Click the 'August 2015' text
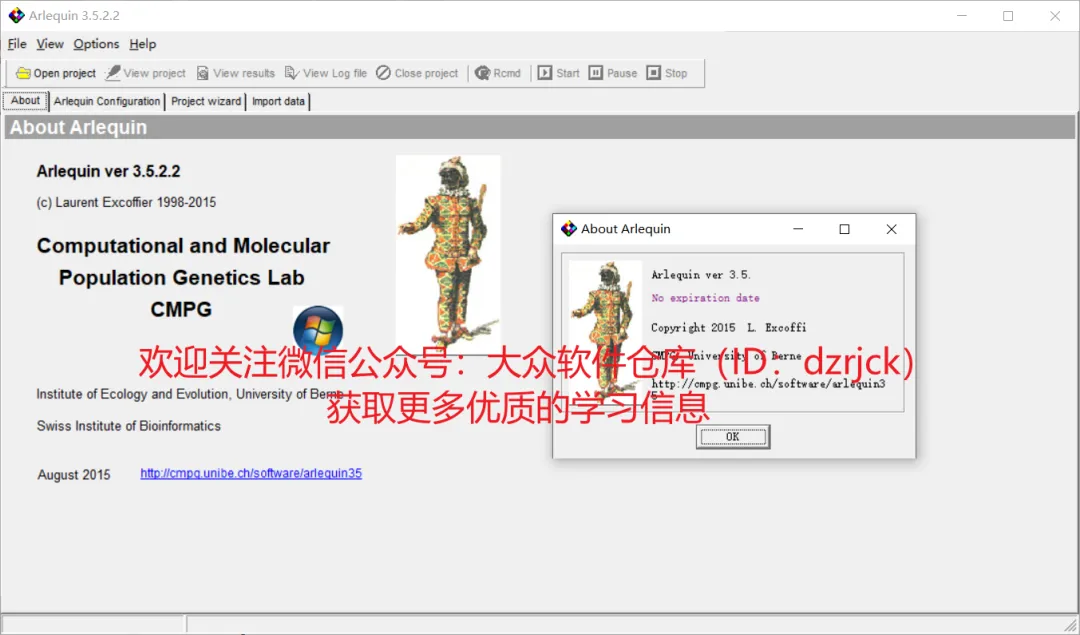 point(74,475)
